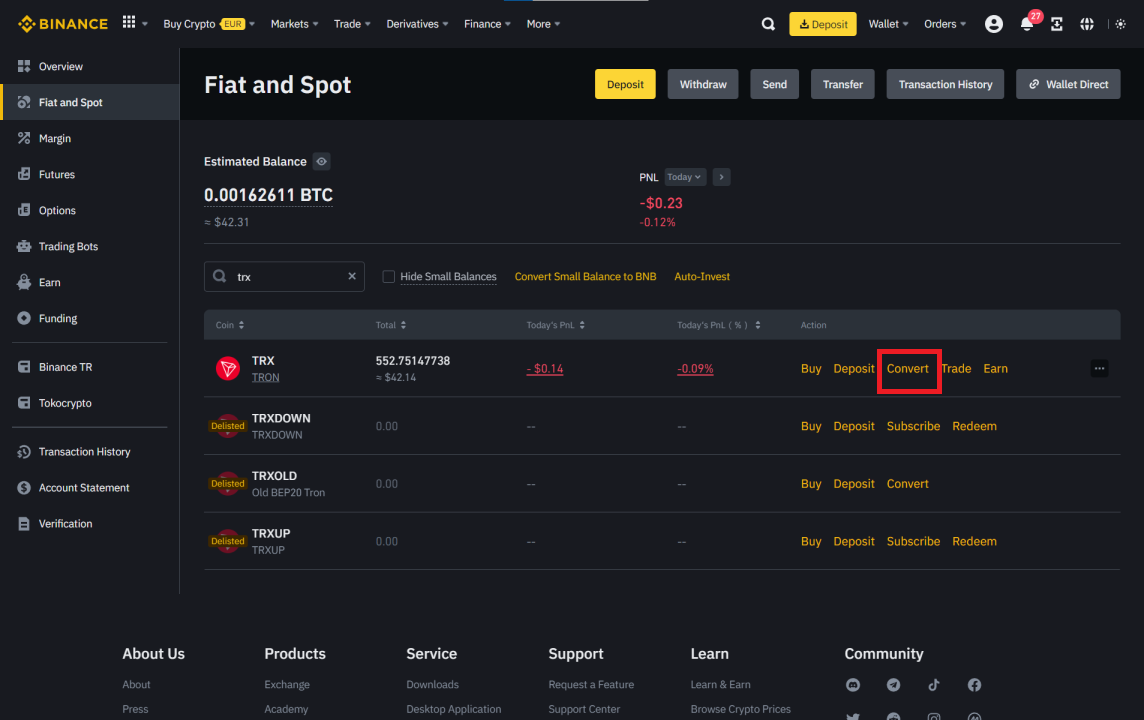Enable Hide Small Balances checkbox

(389, 276)
